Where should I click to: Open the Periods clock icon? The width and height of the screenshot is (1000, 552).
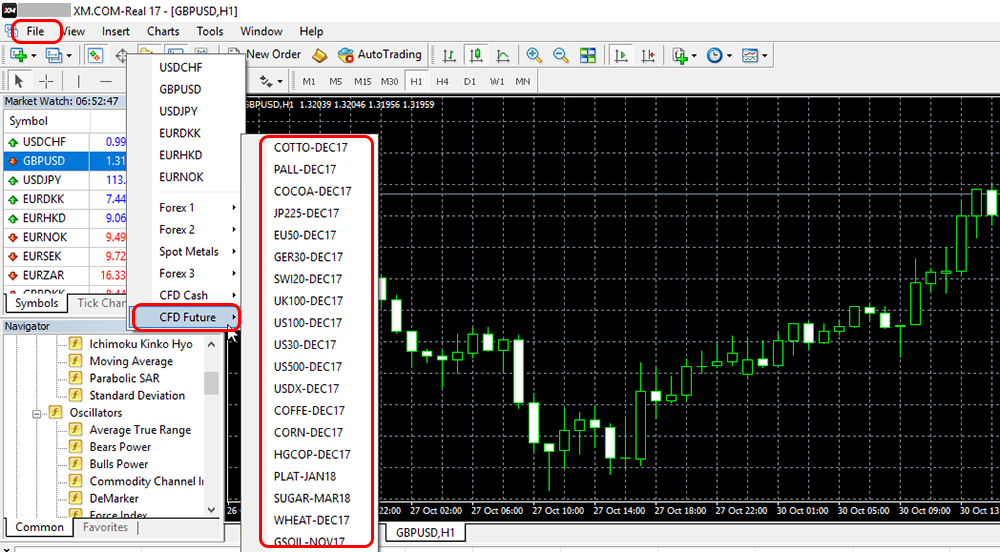click(715, 55)
